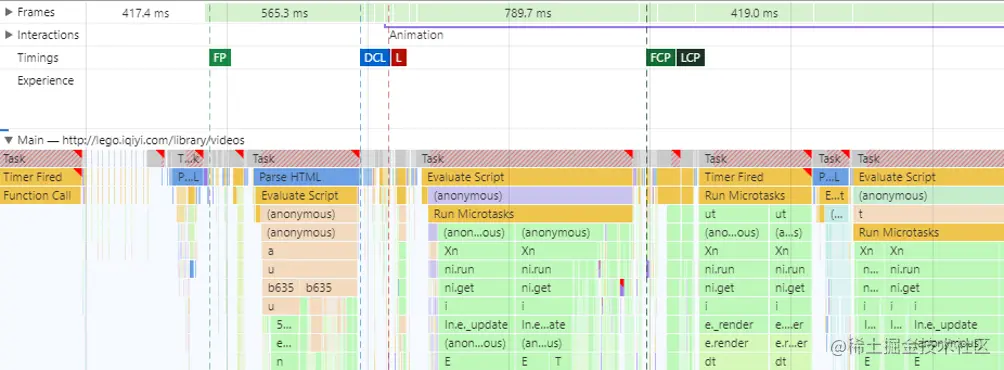Click the Timings track label
This screenshot has width=1004, height=370.
(x=38, y=58)
